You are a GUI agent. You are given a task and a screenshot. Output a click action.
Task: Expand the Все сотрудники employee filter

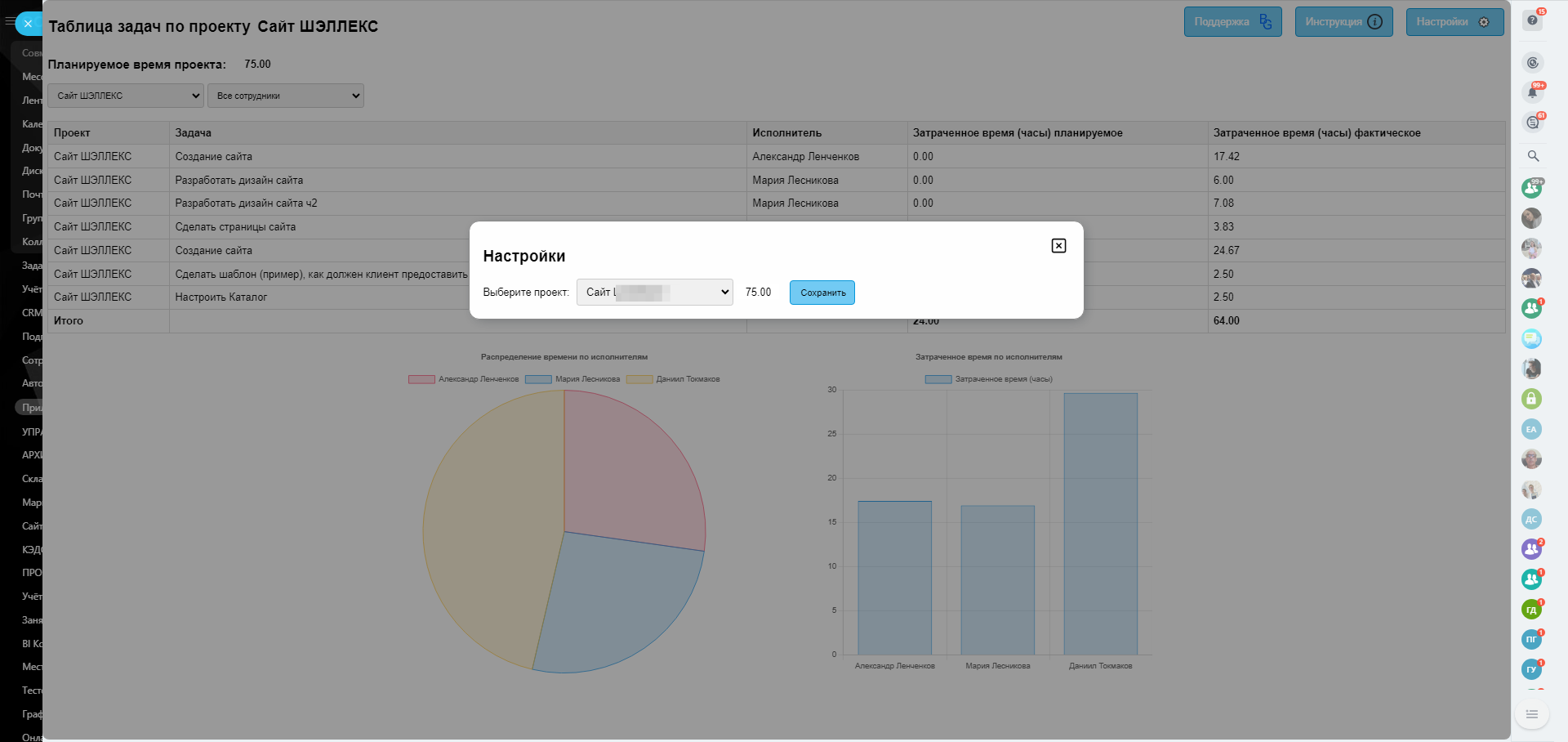click(x=285, y=96)
